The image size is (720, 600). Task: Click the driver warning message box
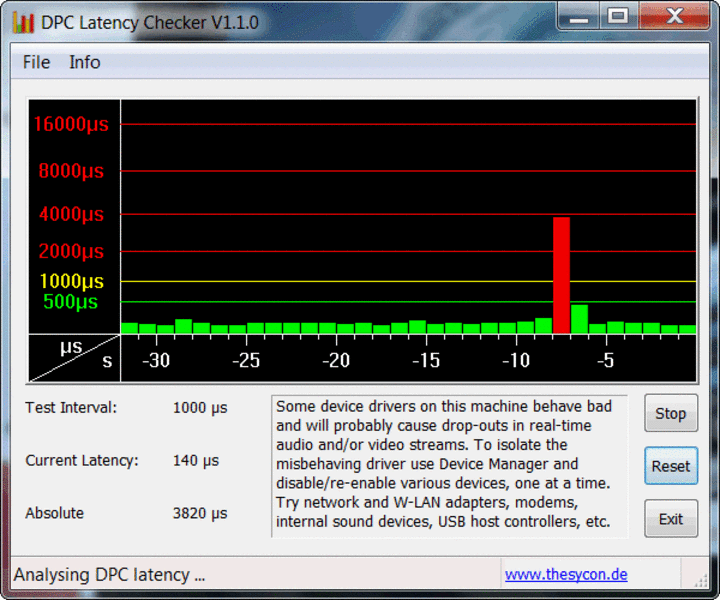click(450, 466)
